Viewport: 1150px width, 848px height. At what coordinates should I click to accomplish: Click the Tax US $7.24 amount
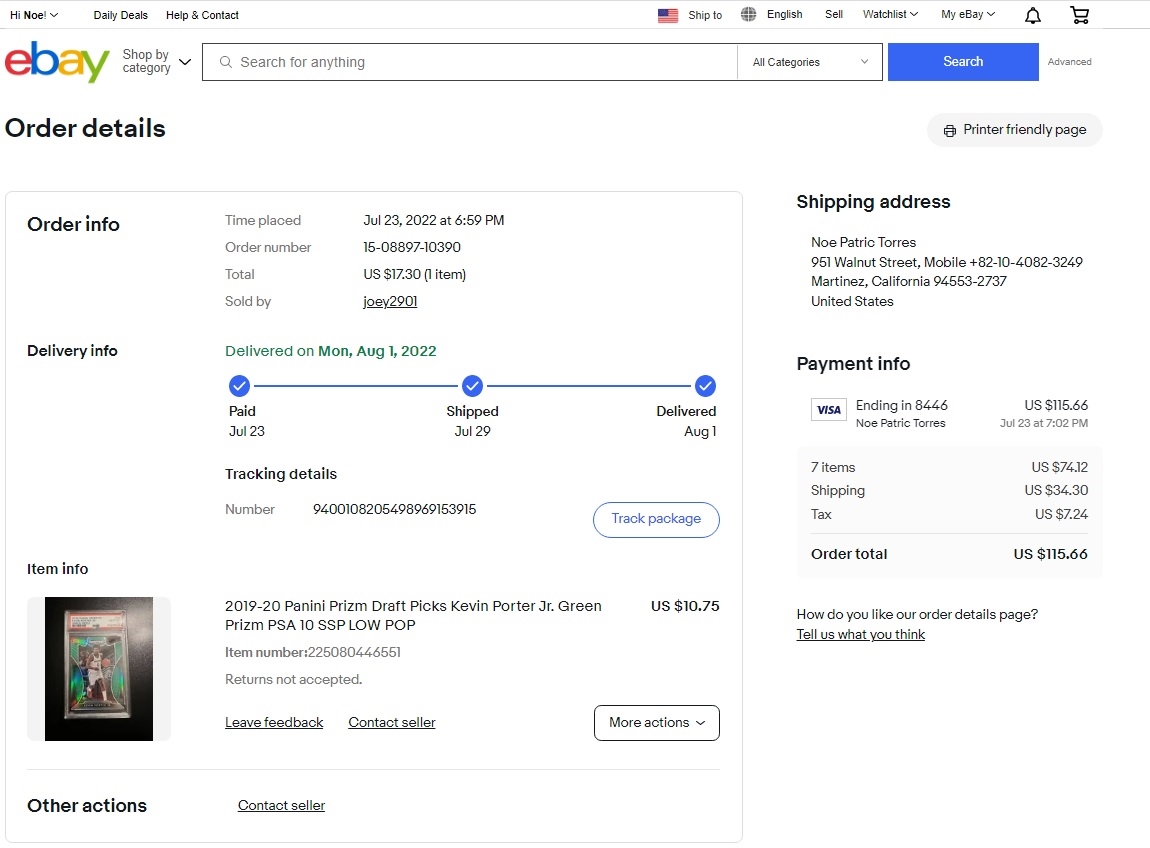(x=1061, y=514)
